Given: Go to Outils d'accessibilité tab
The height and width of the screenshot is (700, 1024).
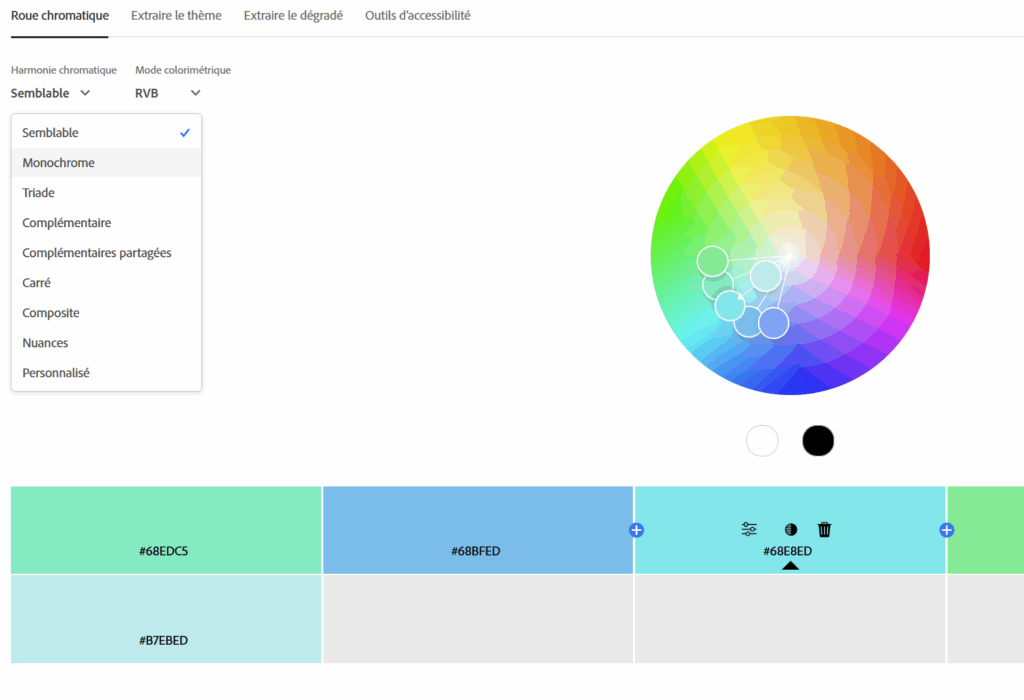Looking at the screenshot, I should click(x=417, y=16).
